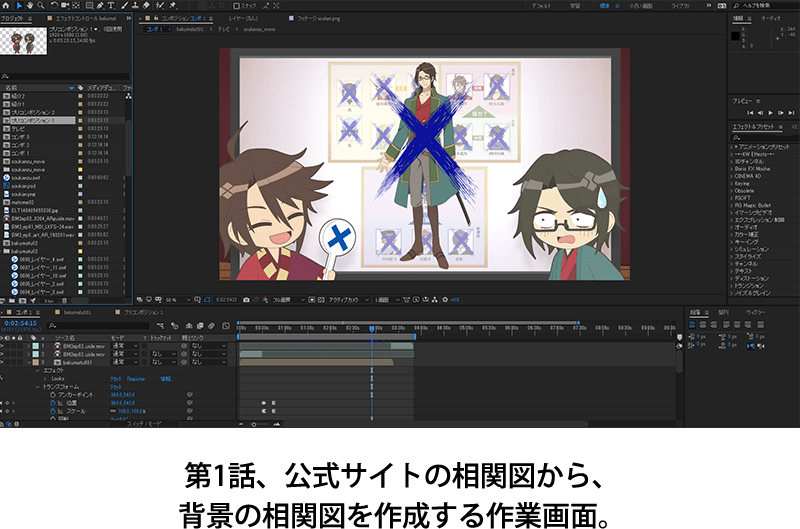Viewport: 800px width, 529px height.
Task: Select the Camera tool
Action: [x=65, y=5]
